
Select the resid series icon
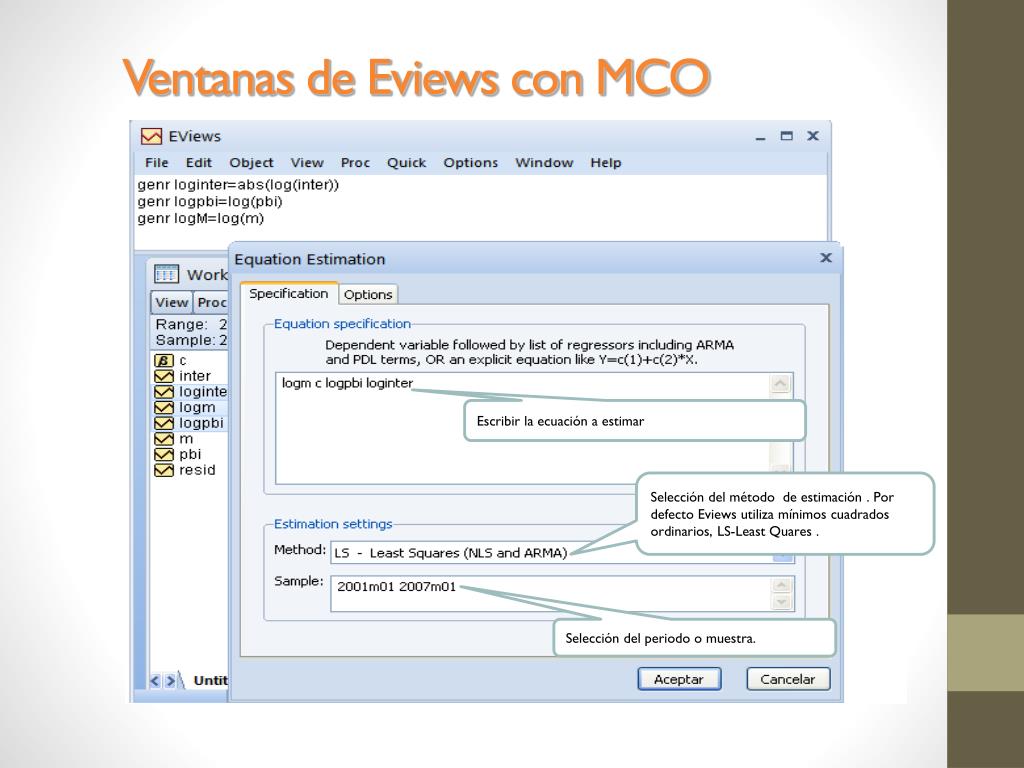click(163, 470)
